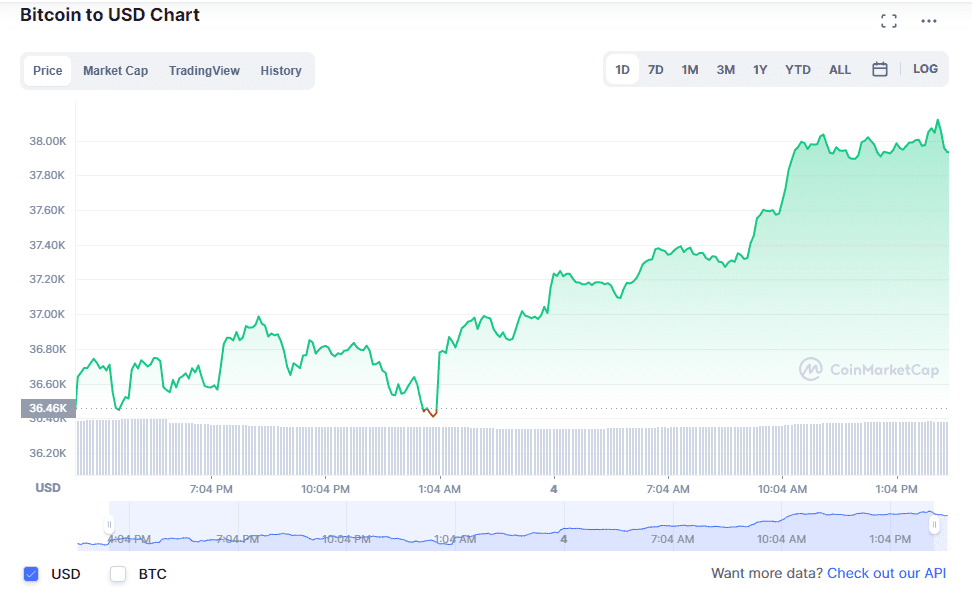This screenshot has width=972, height=594.
Task: Toggle the LOG scale option
Action: [925, 69]
